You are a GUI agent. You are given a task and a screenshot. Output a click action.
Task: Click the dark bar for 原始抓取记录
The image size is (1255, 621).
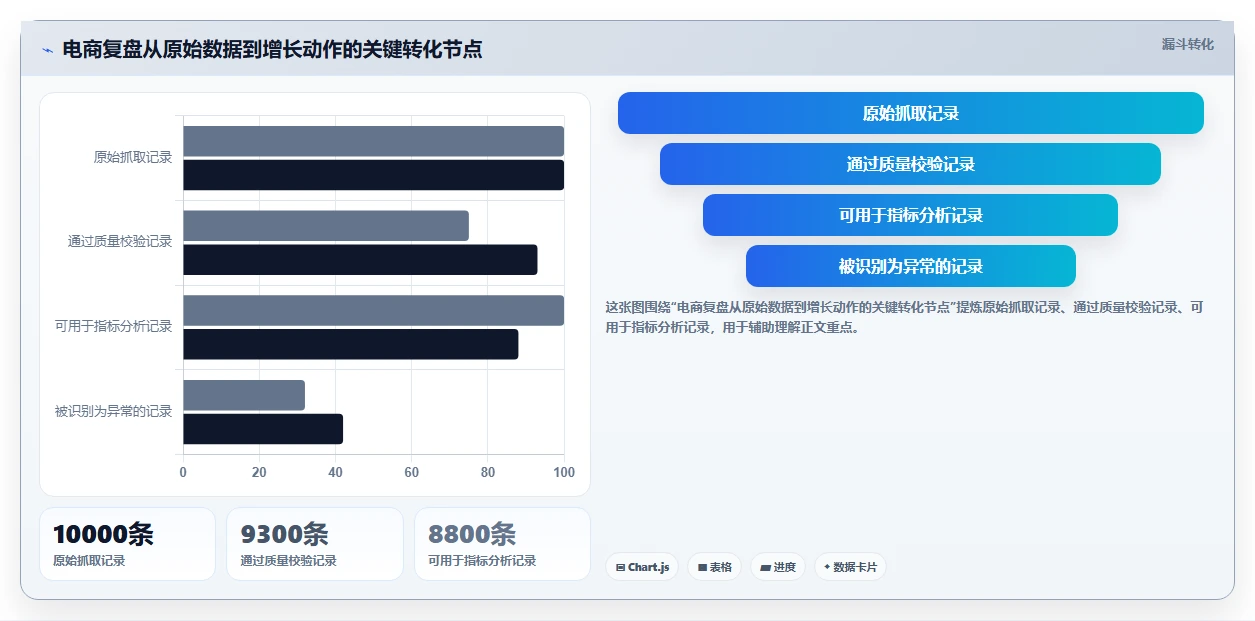click(x=373, y=175)
